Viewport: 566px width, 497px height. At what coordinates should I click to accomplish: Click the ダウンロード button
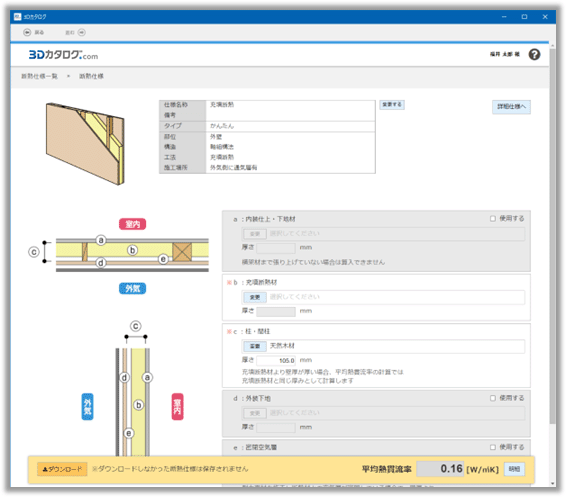[x=62, y=469]
